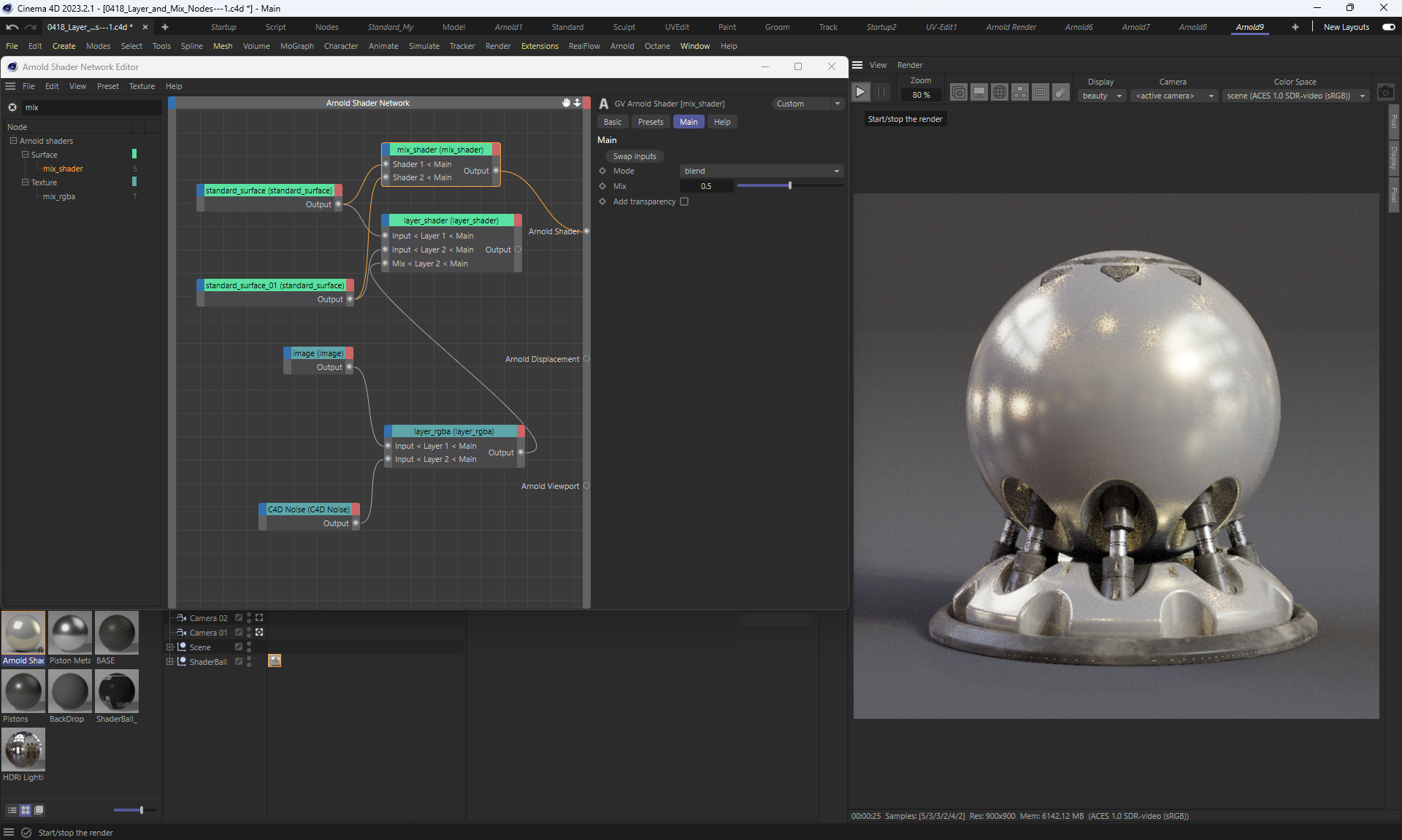Clear the node search field with X icon
The height and width of the screenshot is (840, 1402).
pos(12,107)
